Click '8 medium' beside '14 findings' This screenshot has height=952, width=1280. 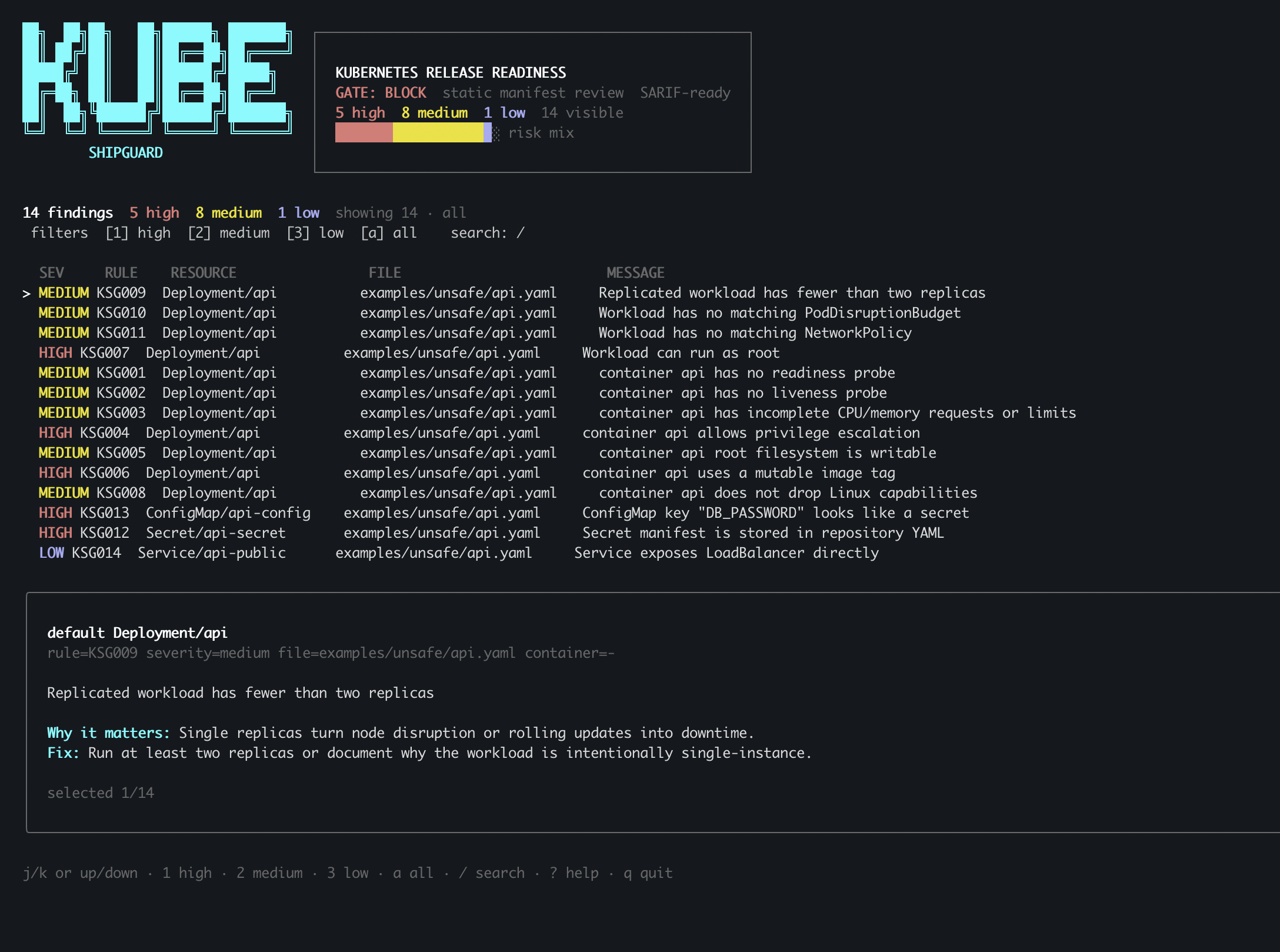coord(229,213)
